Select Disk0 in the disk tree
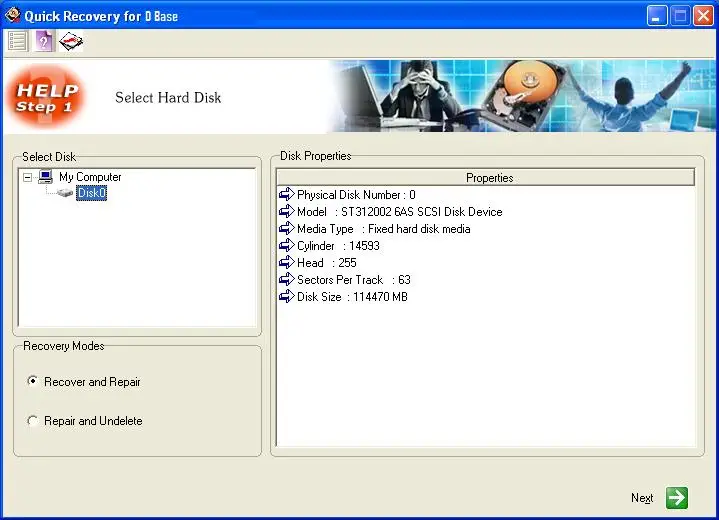This screenshot has height=520, width=719. (x=92, y=193)
